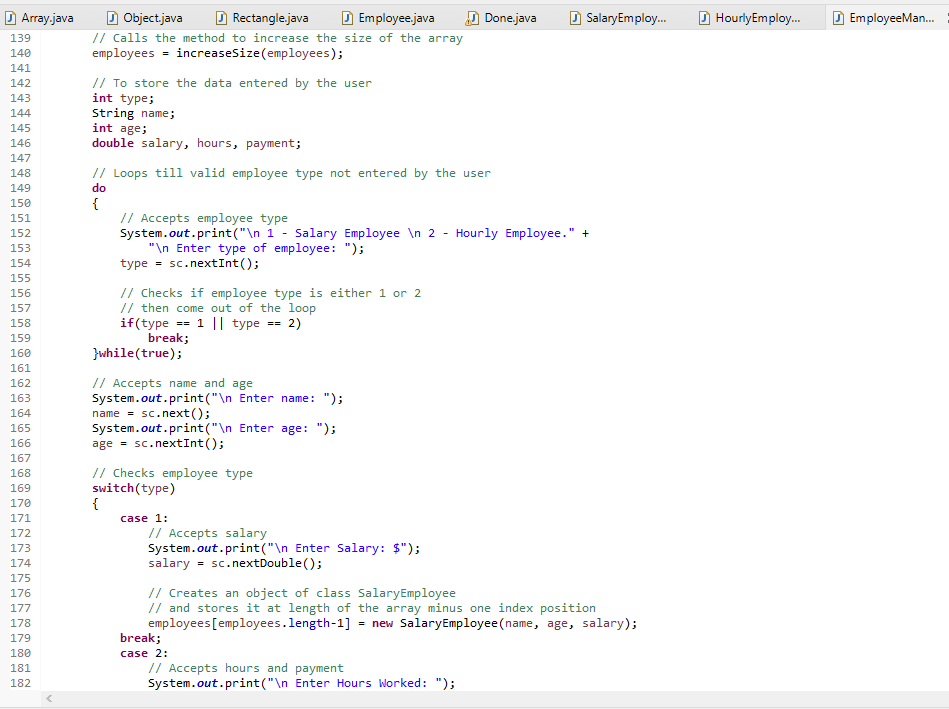Place cursor on 'increaseSize(employees);'
This screenshot has height=709, width=949.
pos(260,53)
